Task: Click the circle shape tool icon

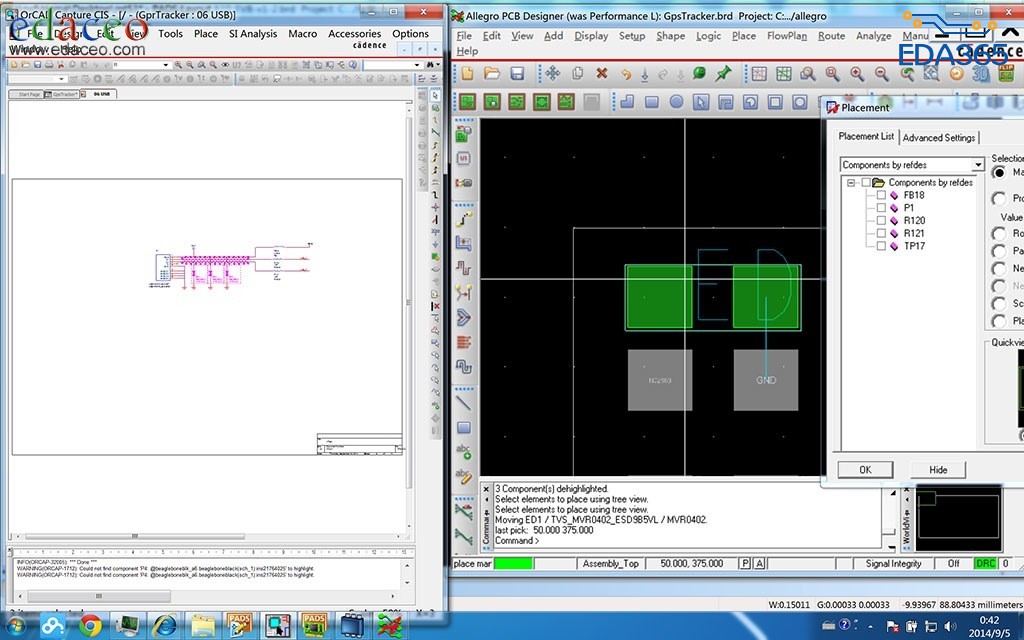Action: [676, 102]
